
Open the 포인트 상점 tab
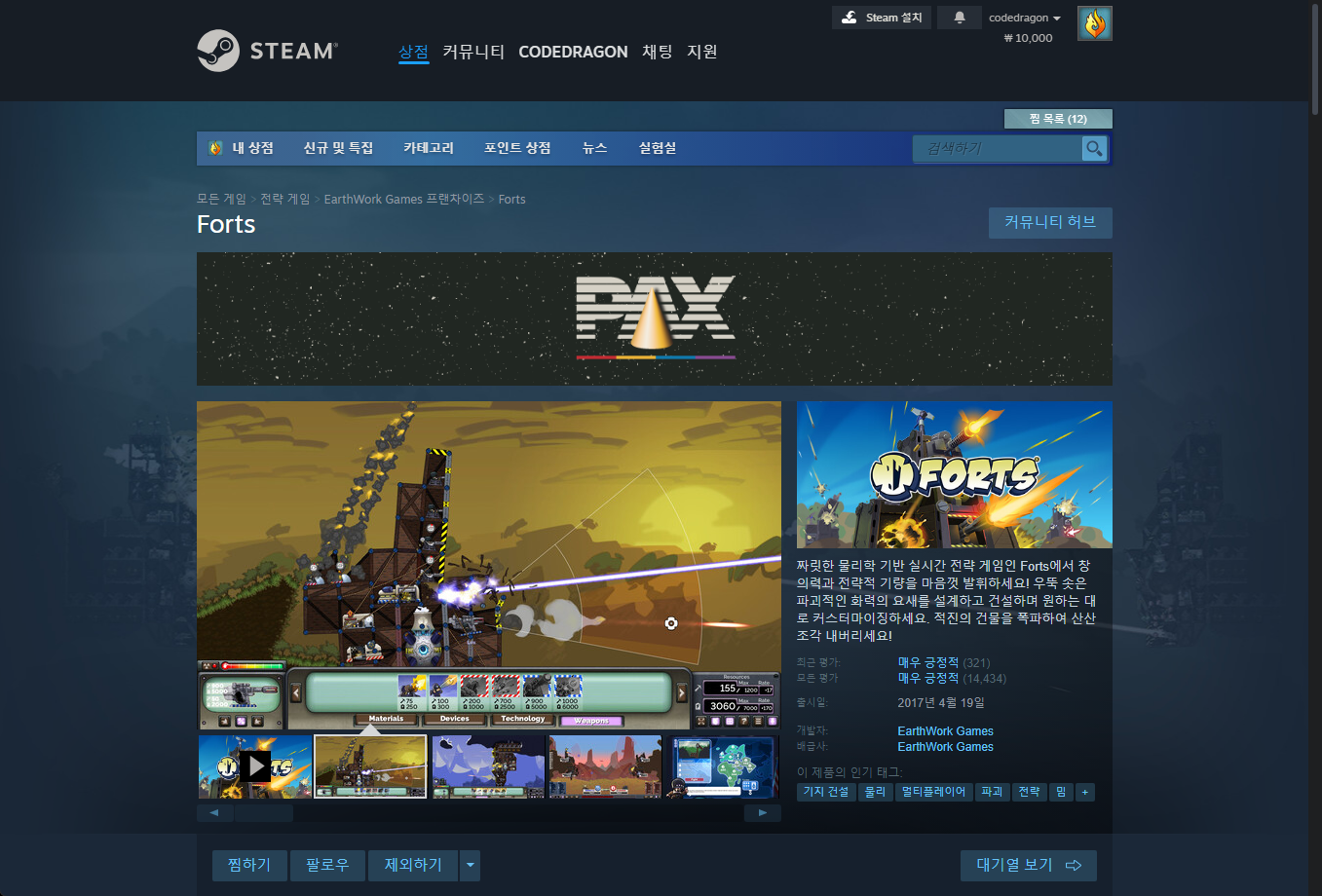[517, 148]
